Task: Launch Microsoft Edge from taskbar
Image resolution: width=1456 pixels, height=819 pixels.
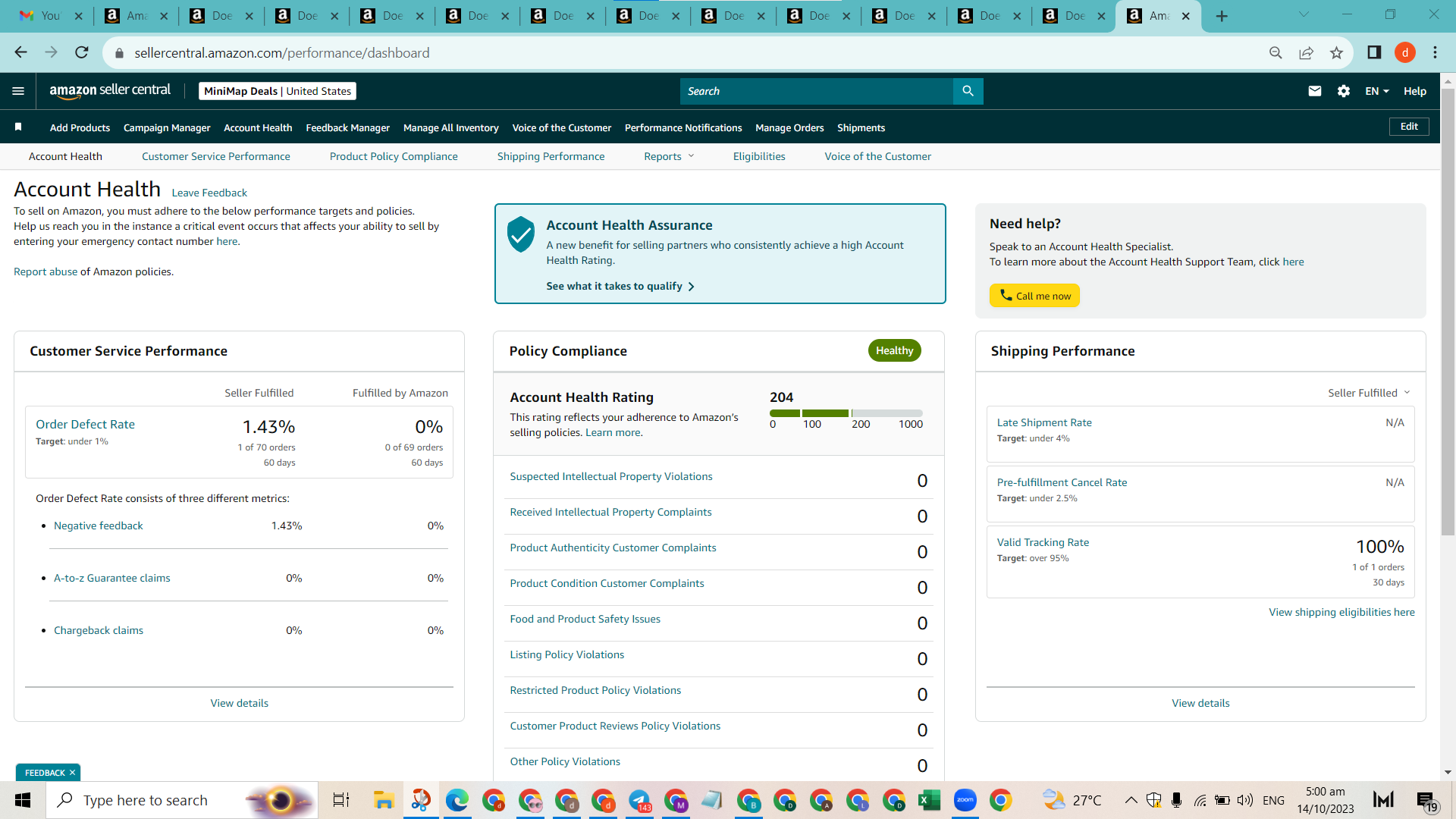Action: pyautogui.click(x=457, y=800)
